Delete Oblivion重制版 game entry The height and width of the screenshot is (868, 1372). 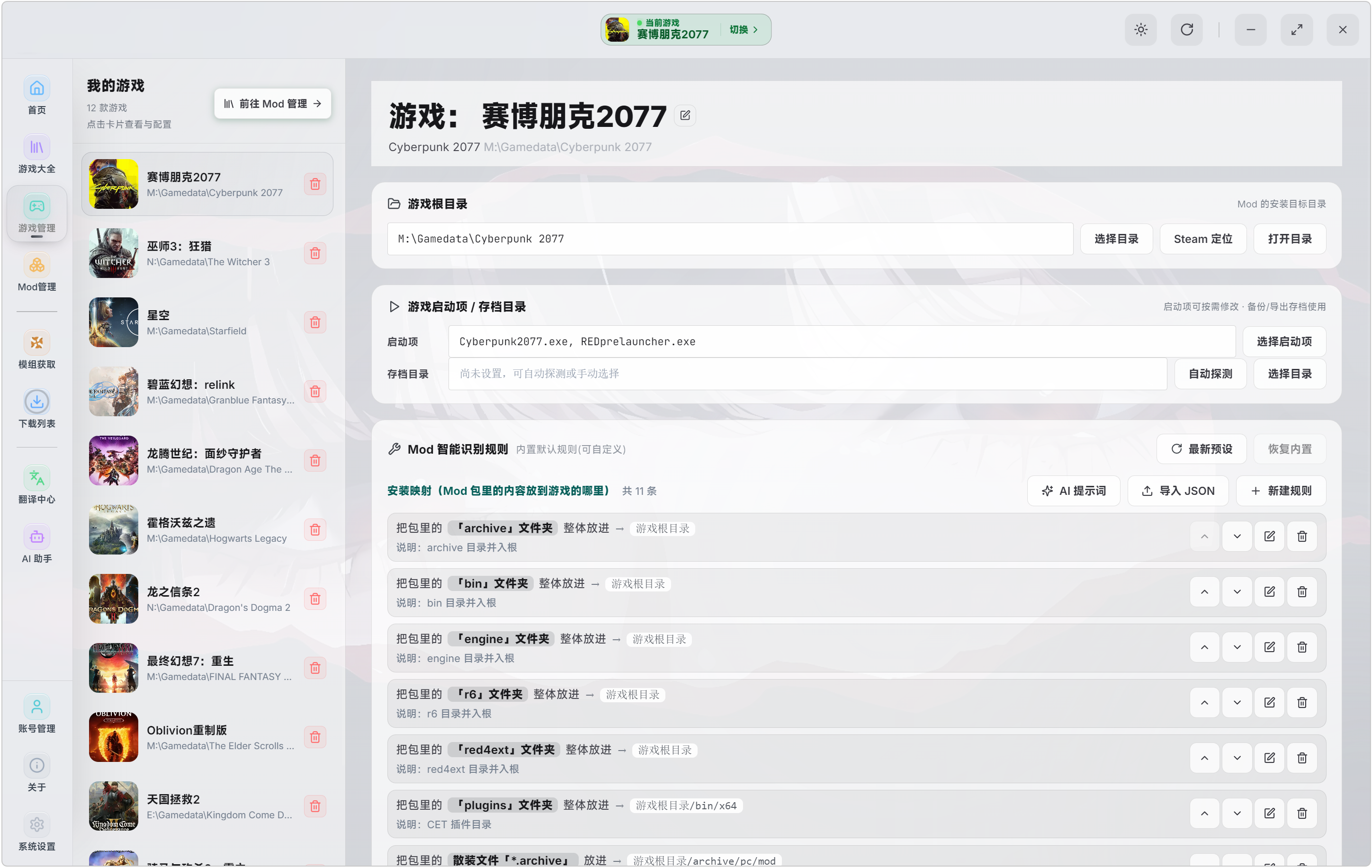(315, 737)
